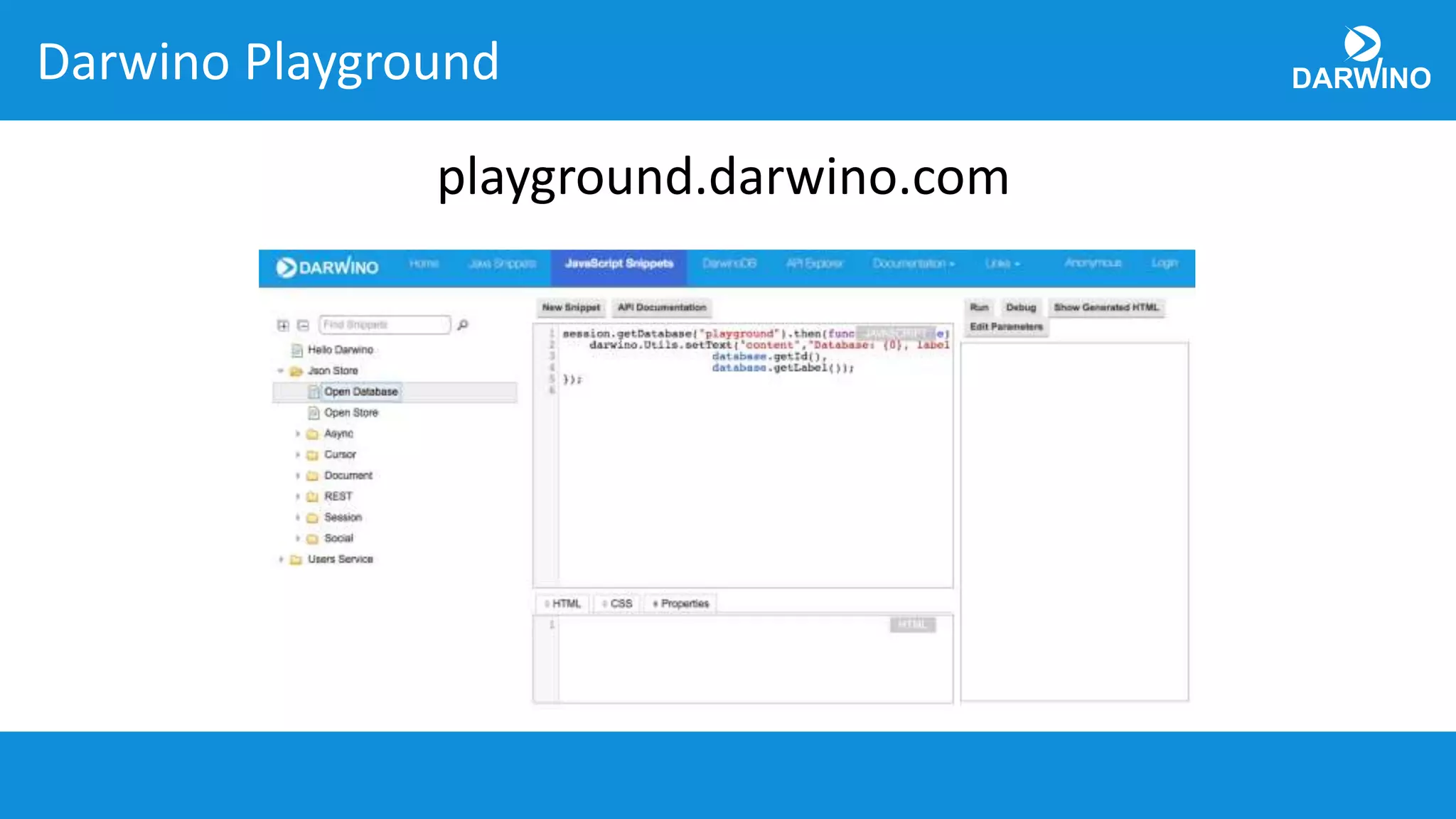Click Edit Parameters button
Screen dimensions: 1456x819
pos(1006,327)
